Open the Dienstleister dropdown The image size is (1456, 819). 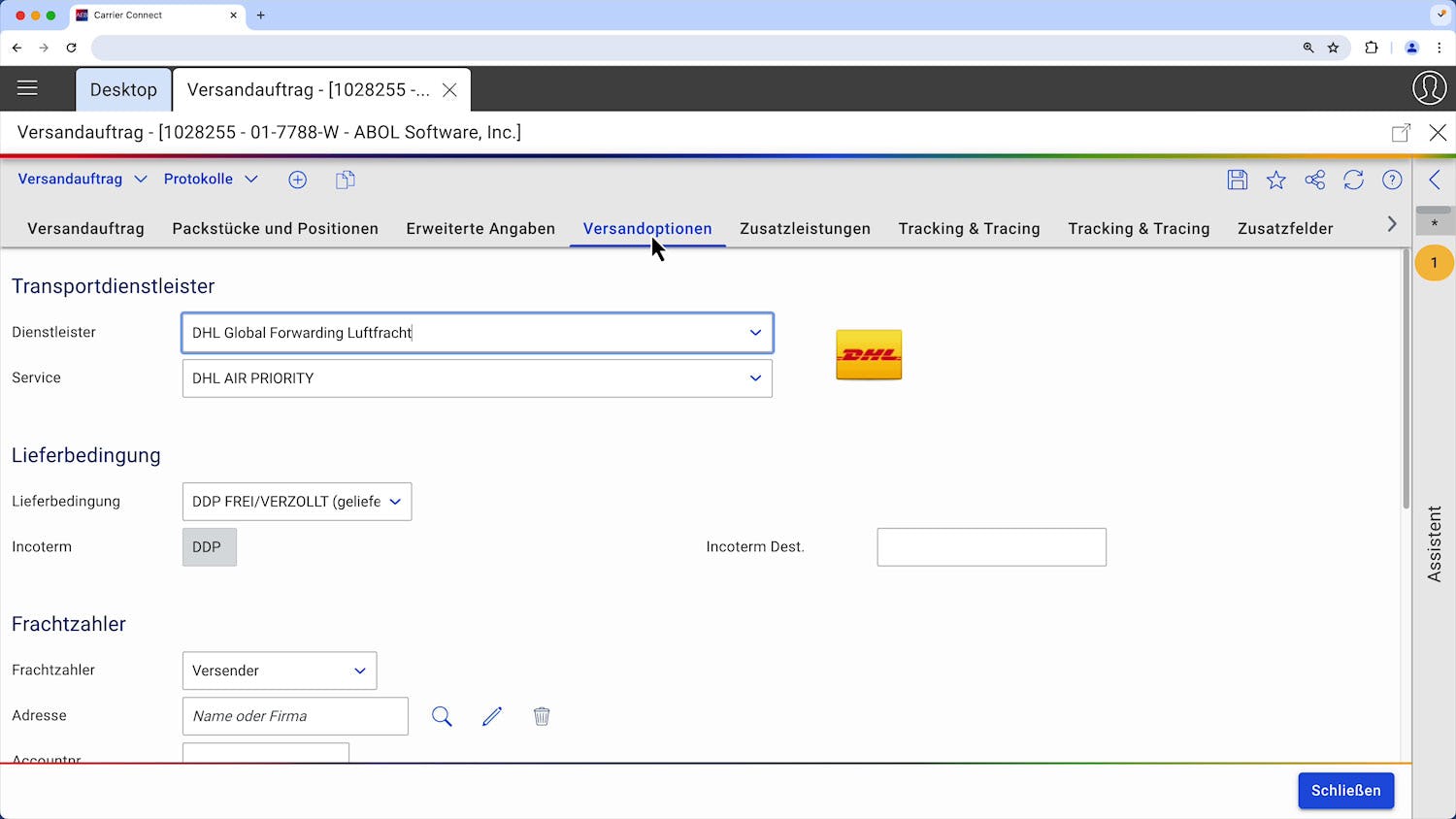(755, 333)
